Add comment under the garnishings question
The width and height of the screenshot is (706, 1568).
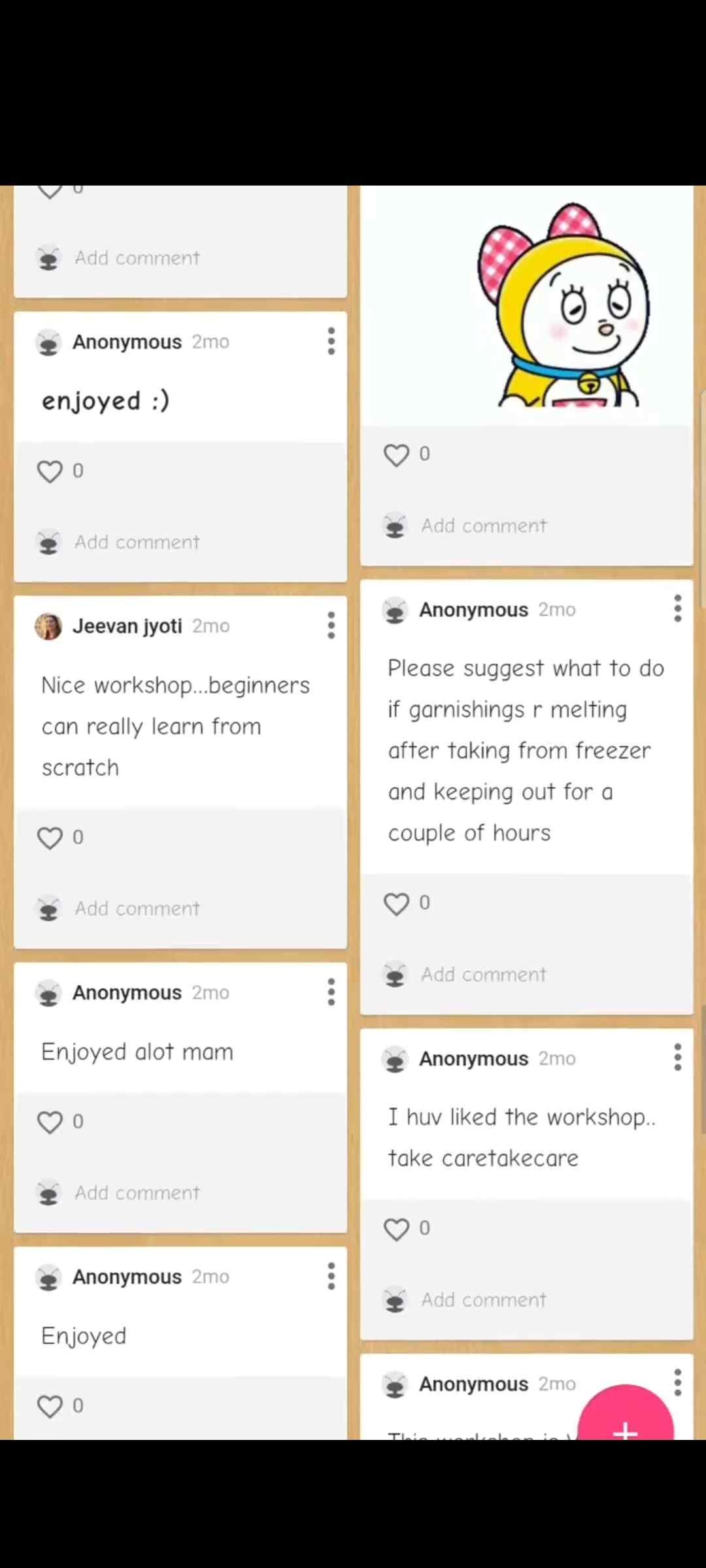pos(483,975)
